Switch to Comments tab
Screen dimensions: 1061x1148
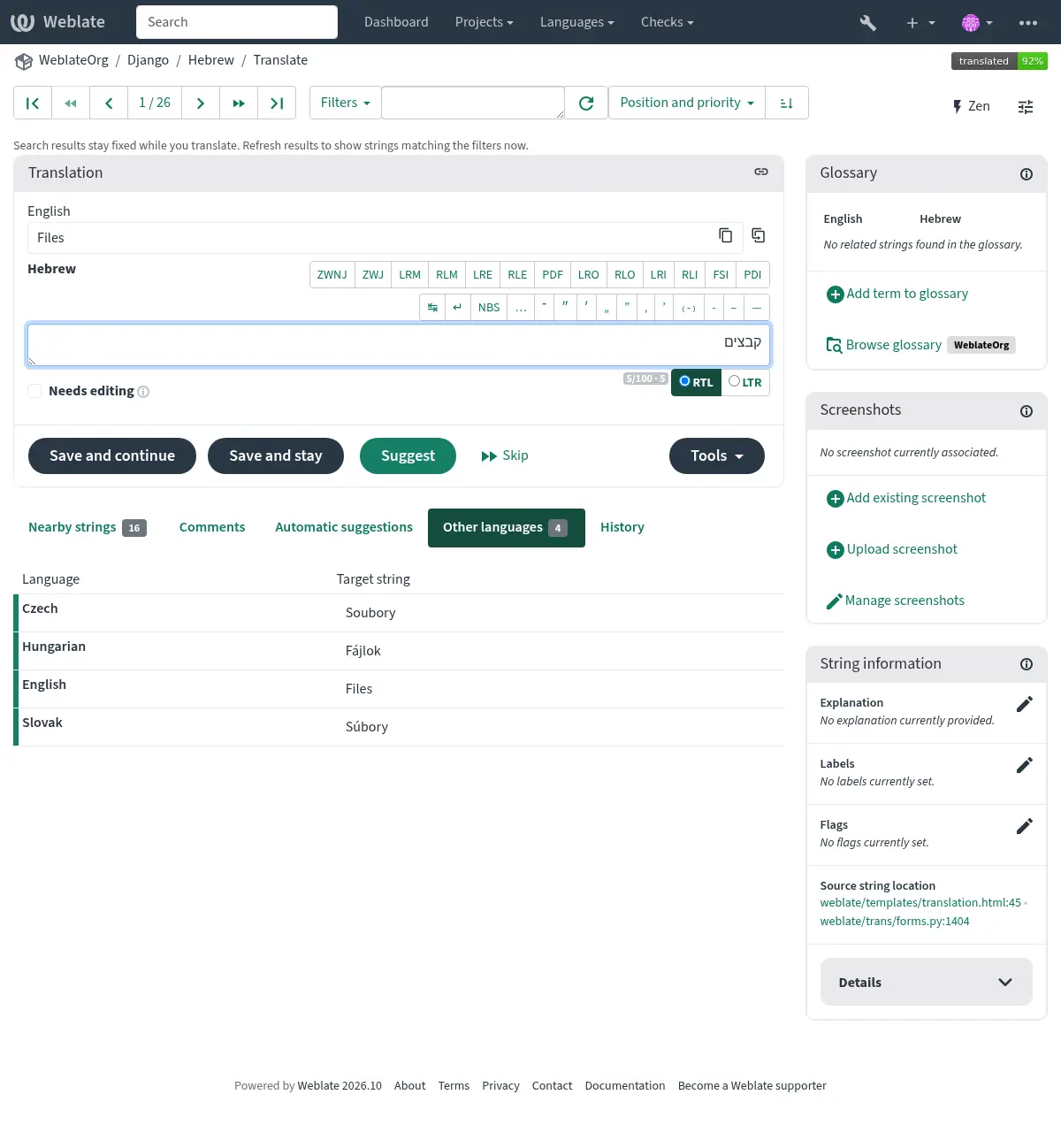[212, 528]
